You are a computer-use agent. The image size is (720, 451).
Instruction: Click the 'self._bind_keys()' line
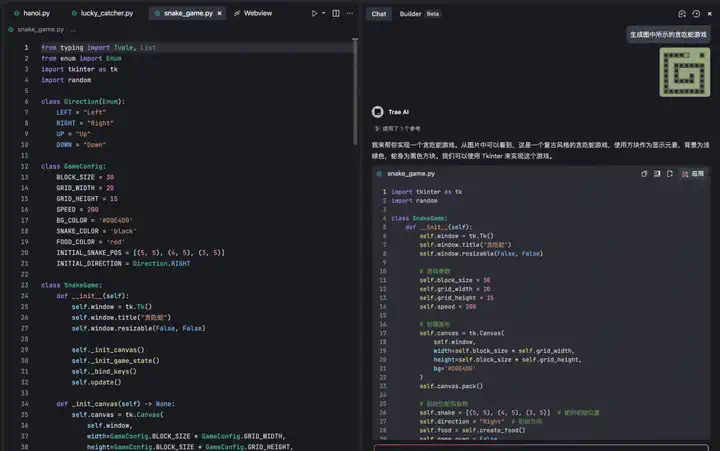tap(104, 372)
